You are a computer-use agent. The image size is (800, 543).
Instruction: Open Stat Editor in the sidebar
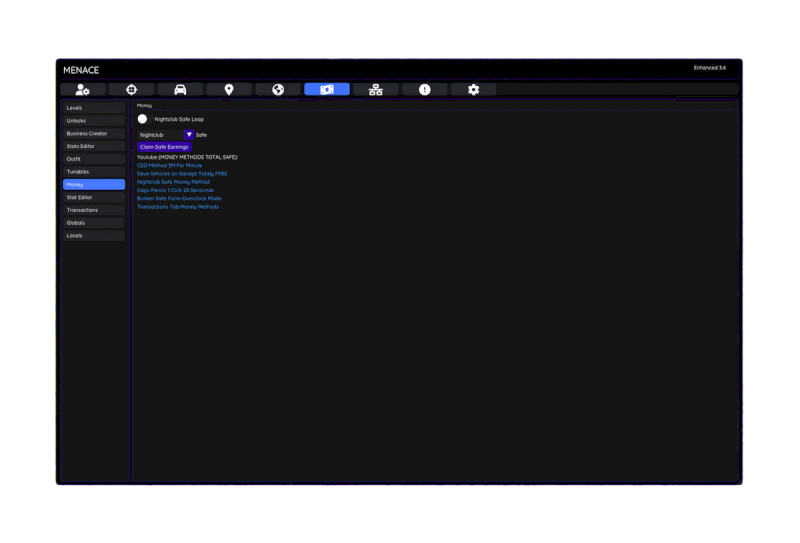(94, 197)
